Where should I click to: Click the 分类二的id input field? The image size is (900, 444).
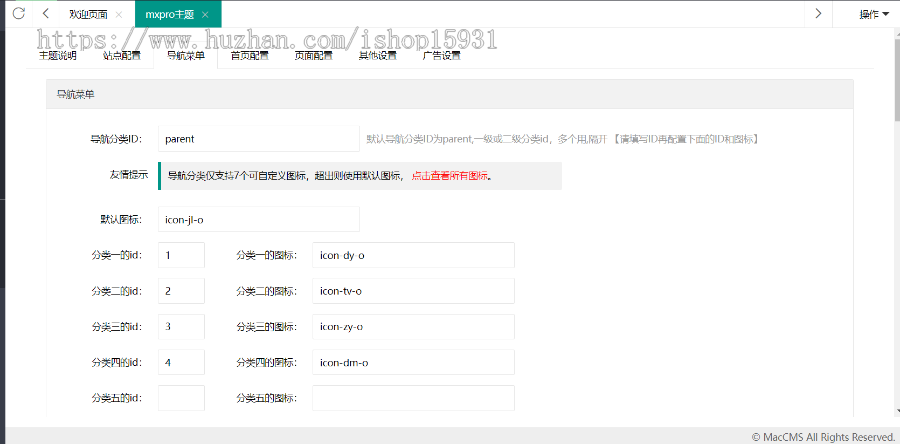[181, 291]
